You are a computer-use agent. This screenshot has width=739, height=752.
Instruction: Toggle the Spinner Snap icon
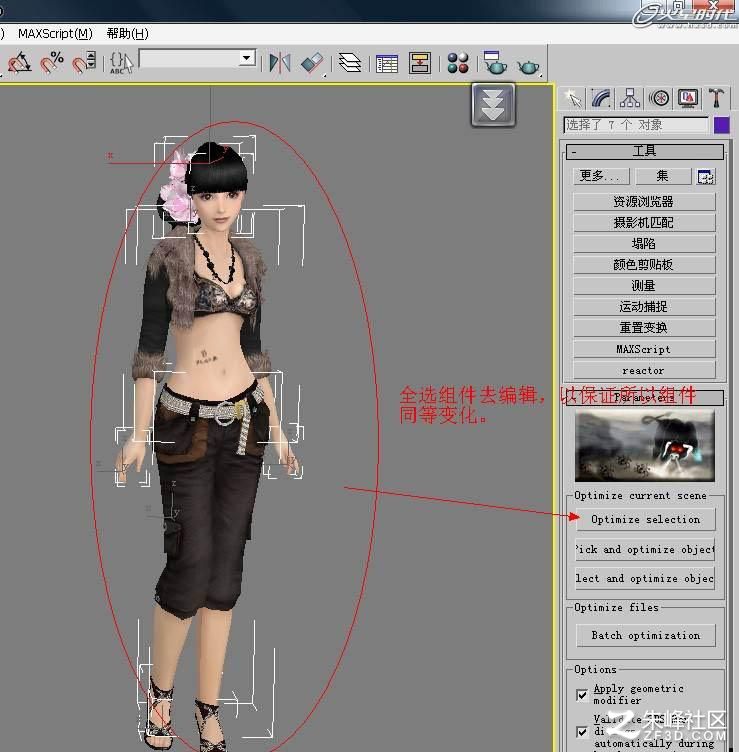(x=84, y=62)
